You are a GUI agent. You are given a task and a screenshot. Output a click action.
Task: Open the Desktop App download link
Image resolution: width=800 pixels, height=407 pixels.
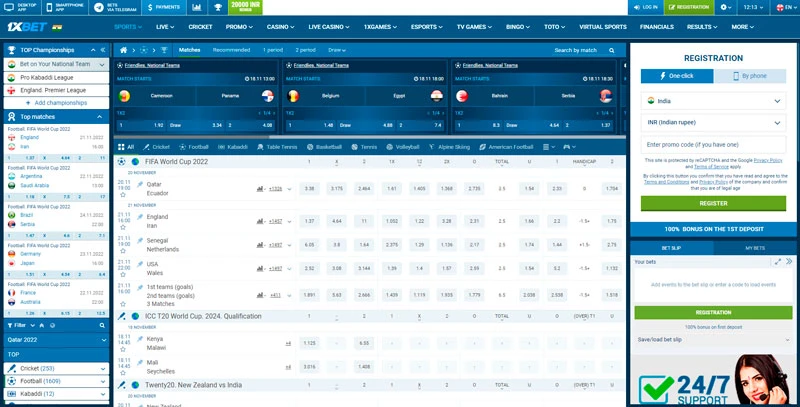[20, 7]
